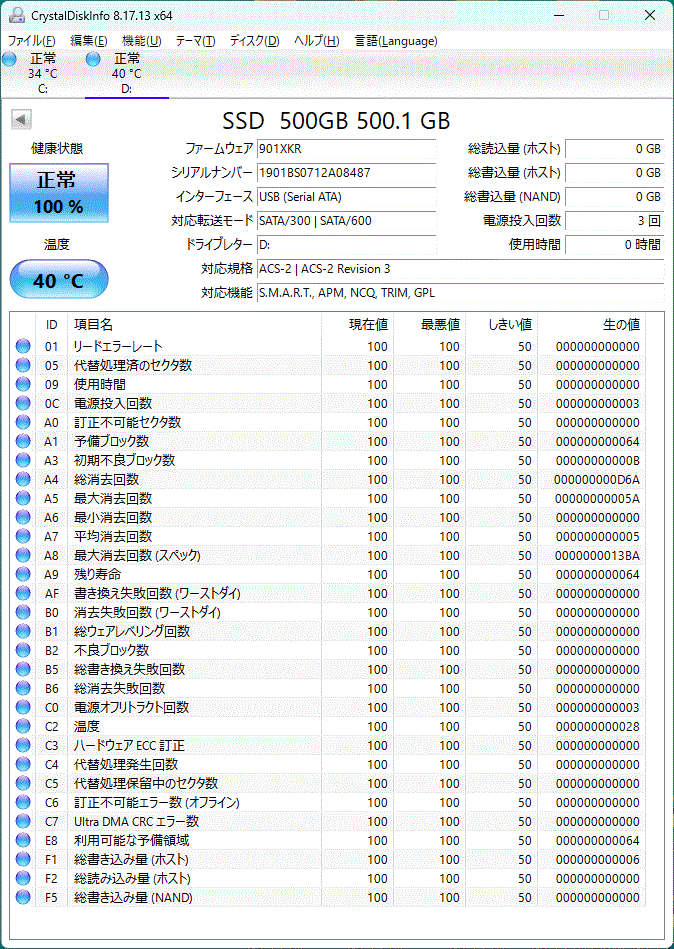Click the しきい値 column header
Image resolution: width=674 pixels, height=949 pixels.
coord(502,324)
